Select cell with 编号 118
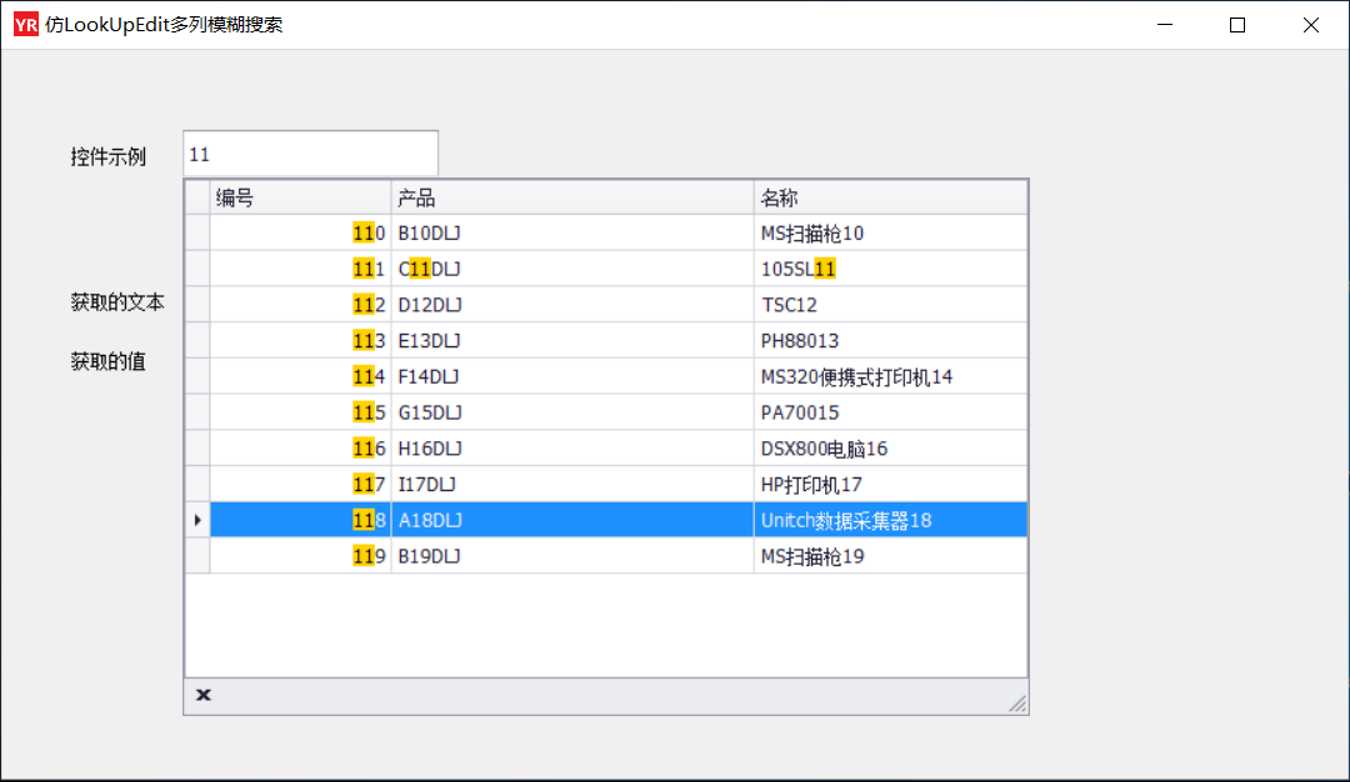Screen dimensions: 1350x782 click(x=300, y=520)
